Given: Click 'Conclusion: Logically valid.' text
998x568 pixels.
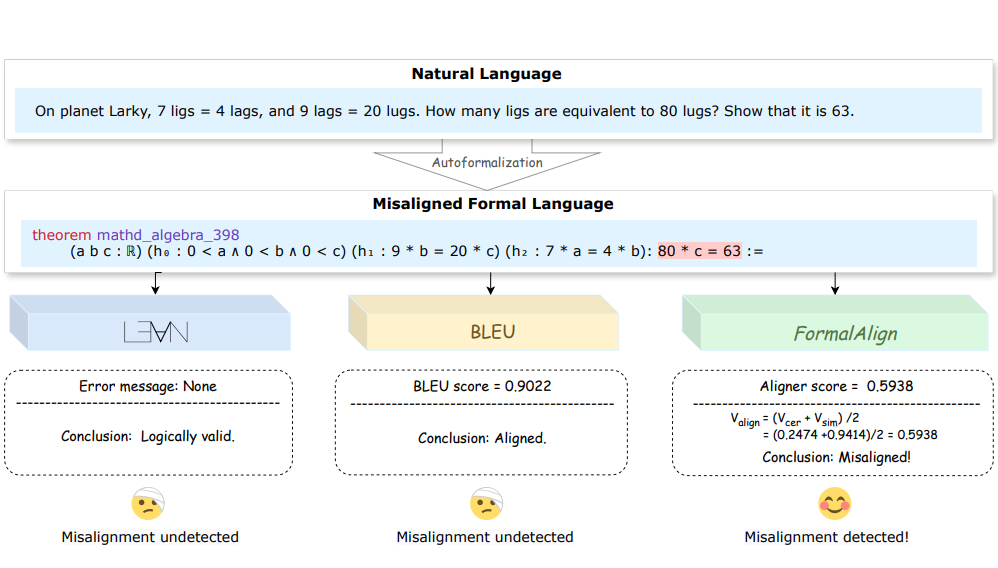Looking at the screenshot, I should tap(148, 436).
